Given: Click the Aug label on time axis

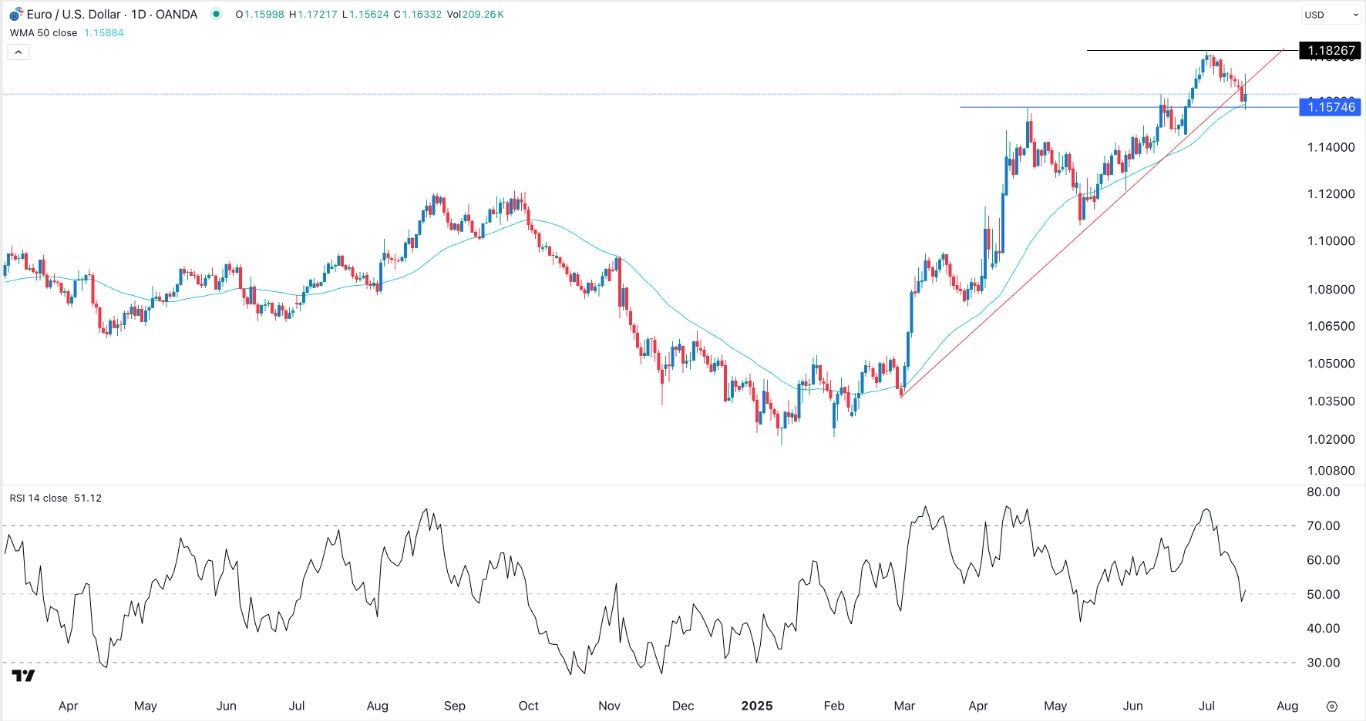Looking at the screenshot, I should 1288,705.
